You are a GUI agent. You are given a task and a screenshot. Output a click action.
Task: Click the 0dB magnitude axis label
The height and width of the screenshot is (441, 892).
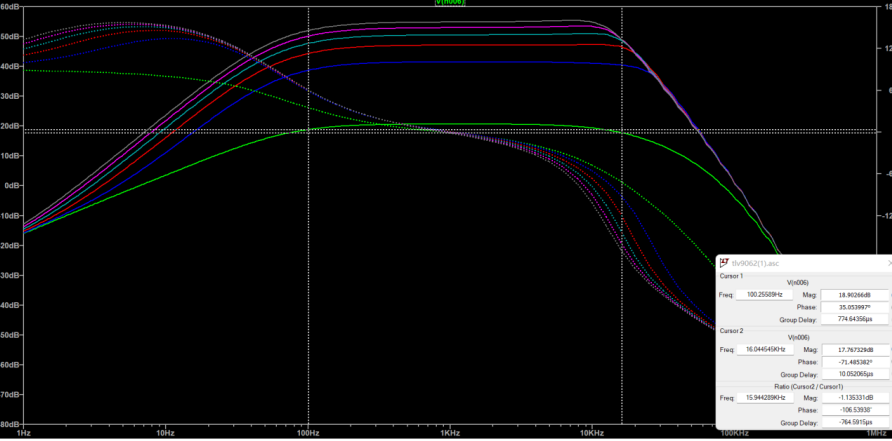click(13, 186)
